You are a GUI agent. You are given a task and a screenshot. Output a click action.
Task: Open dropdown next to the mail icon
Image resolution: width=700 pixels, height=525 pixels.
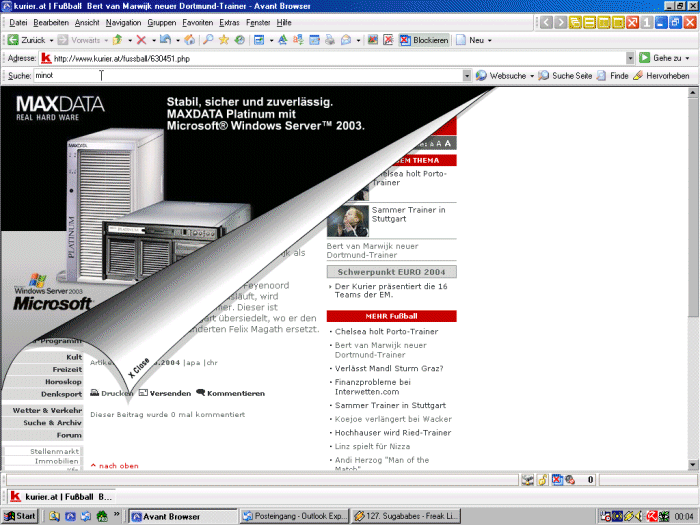tap(358, 40)
